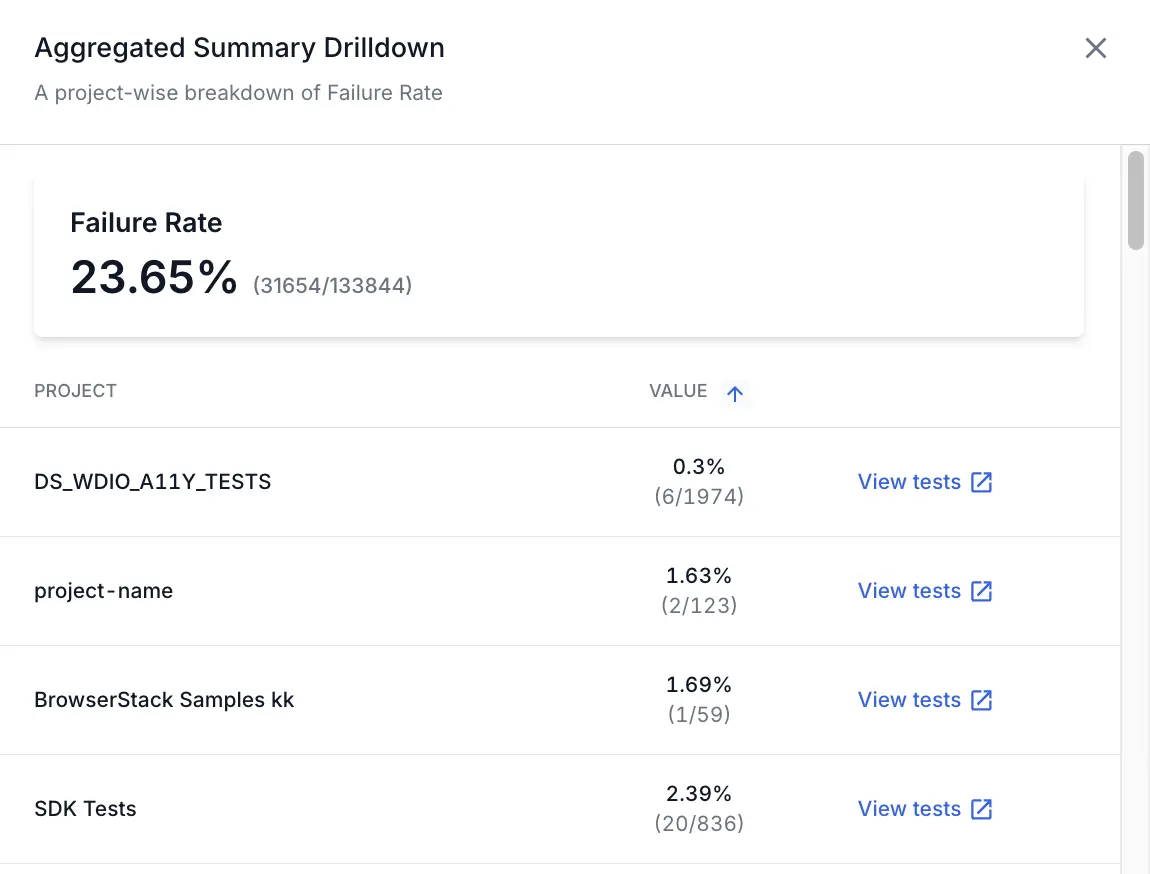Open external link icon for BrowserStack Samples kk
Screen dimensions: 1150x874
[x=982, y=700]
